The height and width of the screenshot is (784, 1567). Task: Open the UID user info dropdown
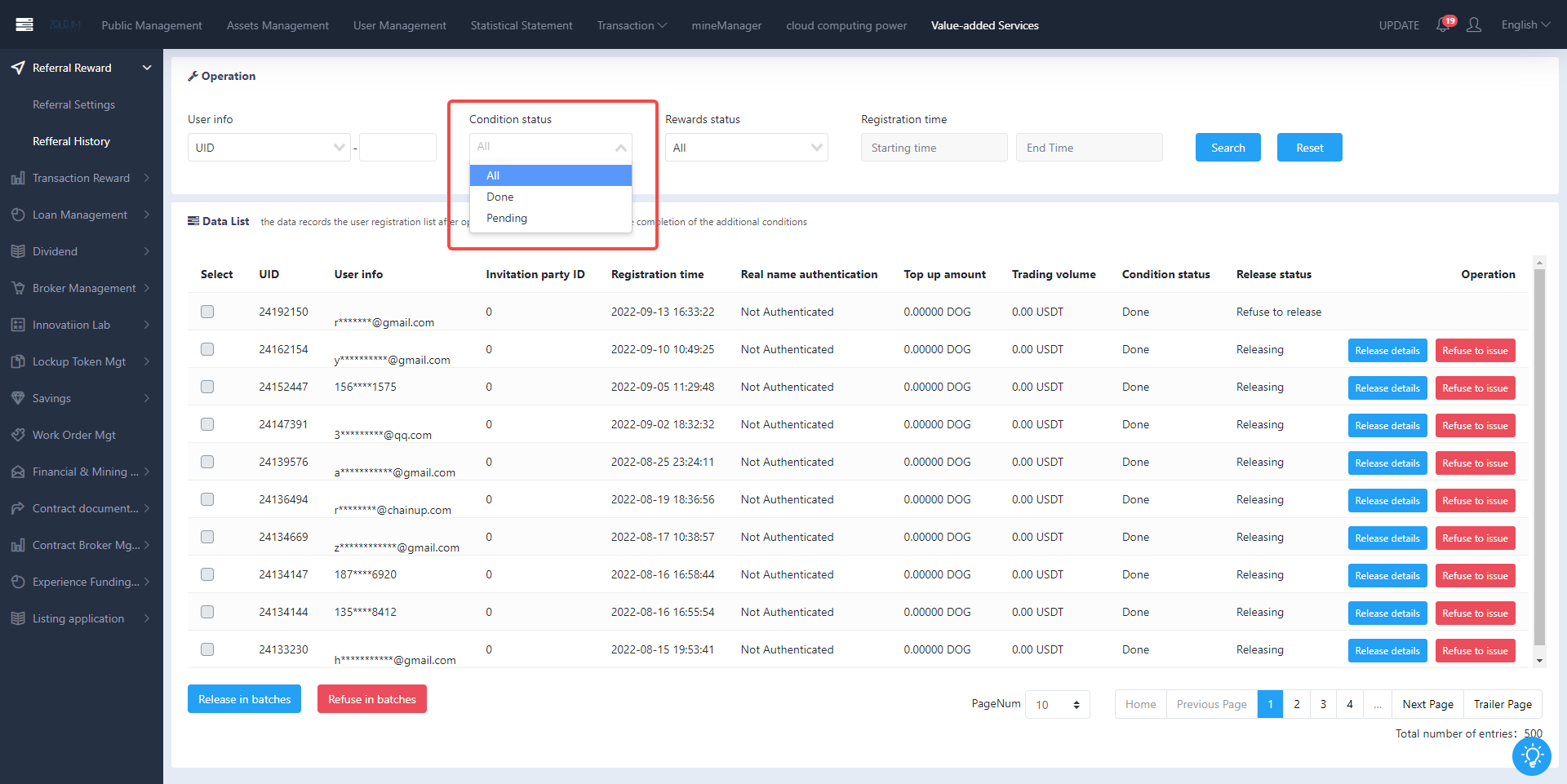pos(269,148)
